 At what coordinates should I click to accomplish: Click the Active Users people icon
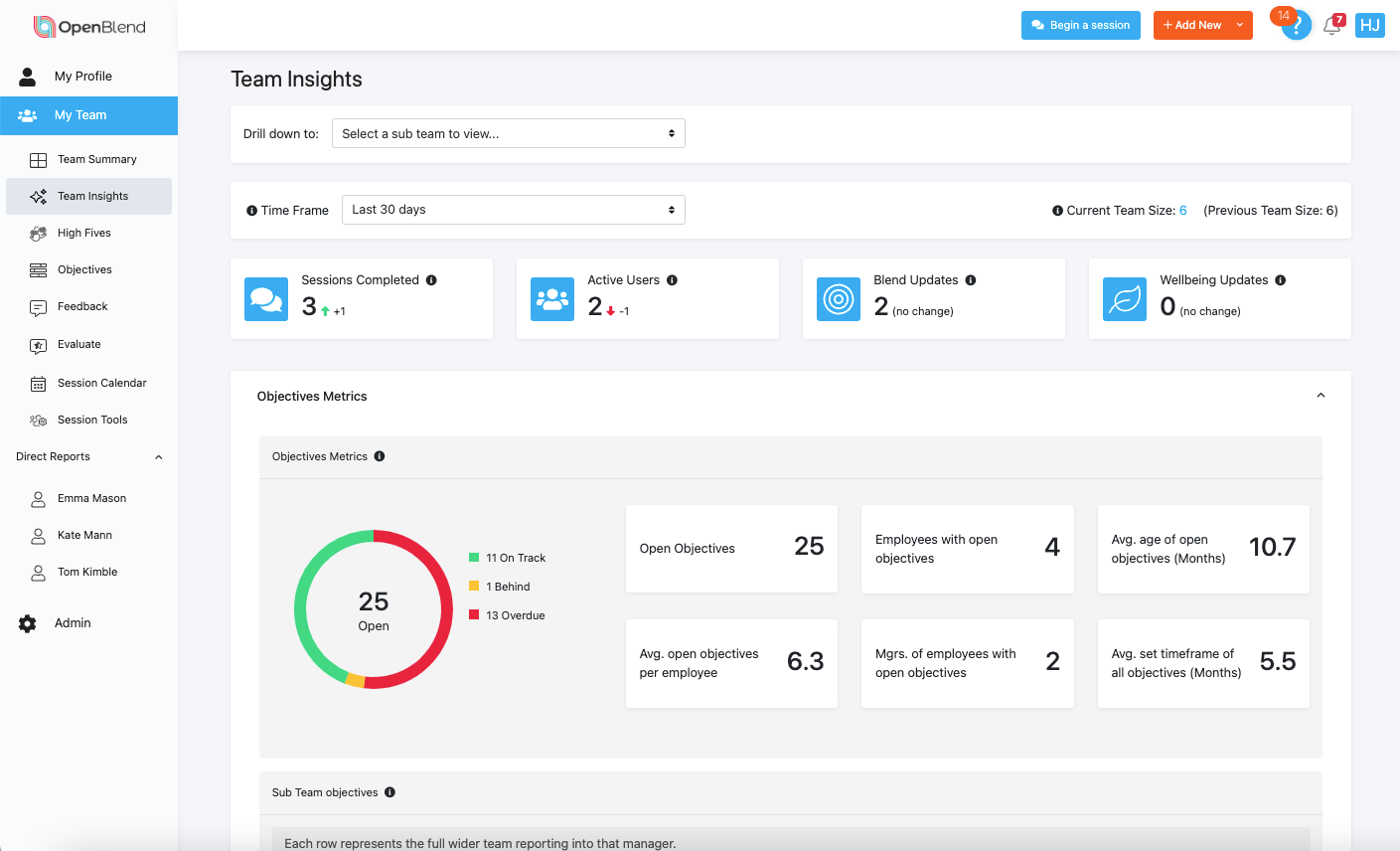click(x=552, y=299)
